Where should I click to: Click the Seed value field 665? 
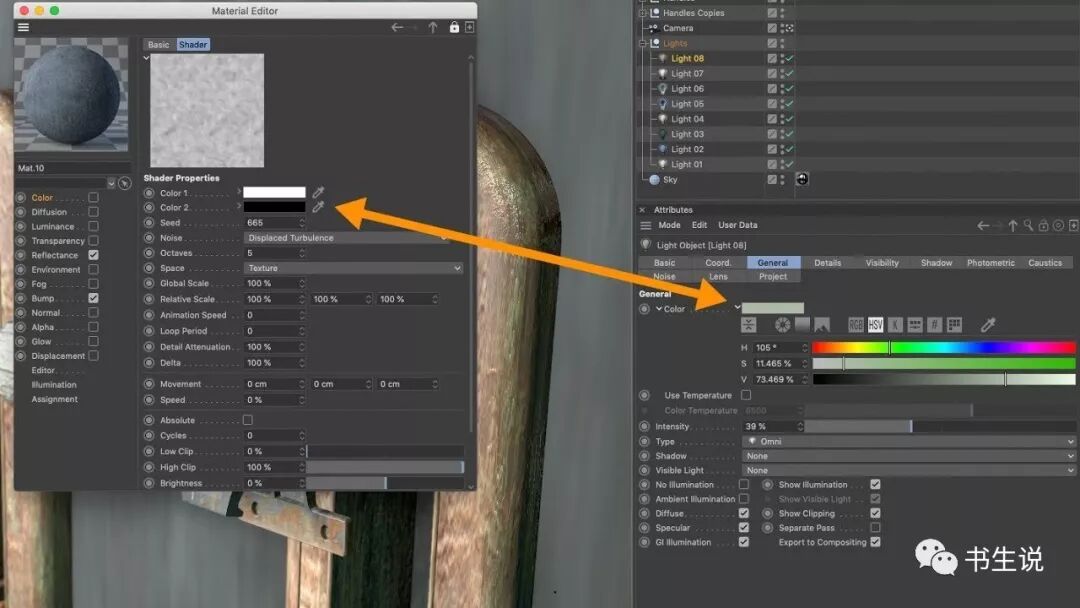tap(273, 222)
